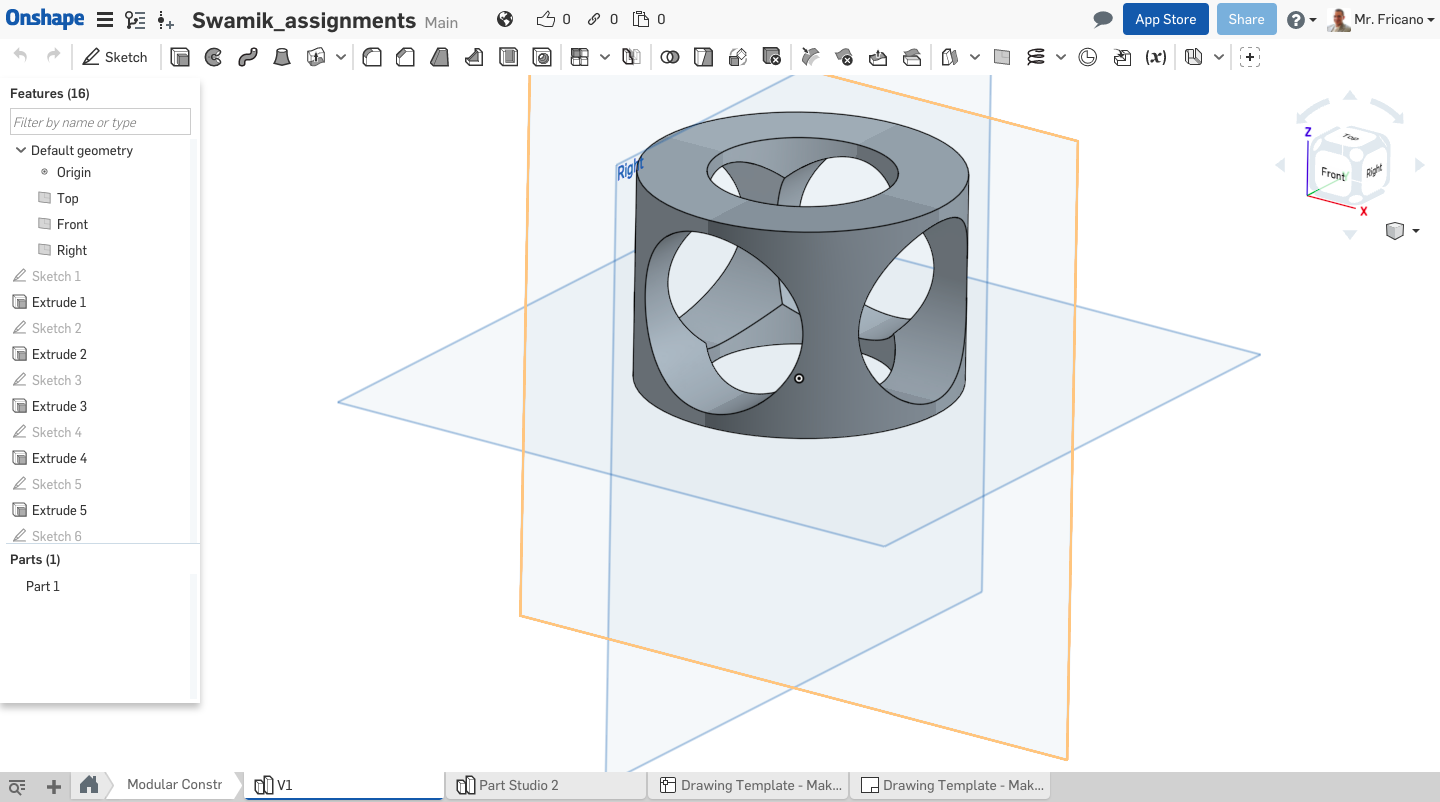Select the Draft tool

[x=439, y=57]
